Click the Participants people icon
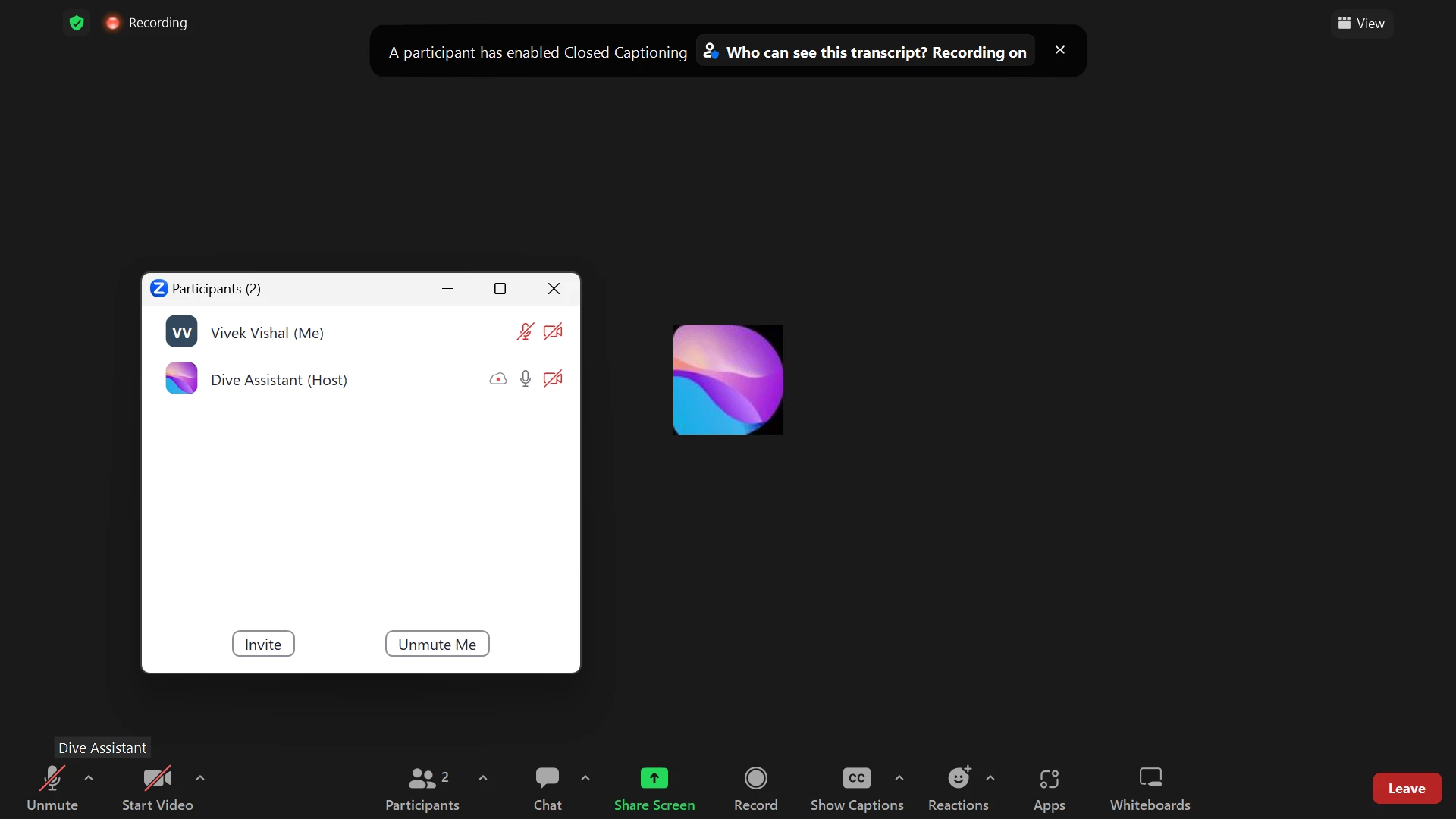 pos(422,778)
